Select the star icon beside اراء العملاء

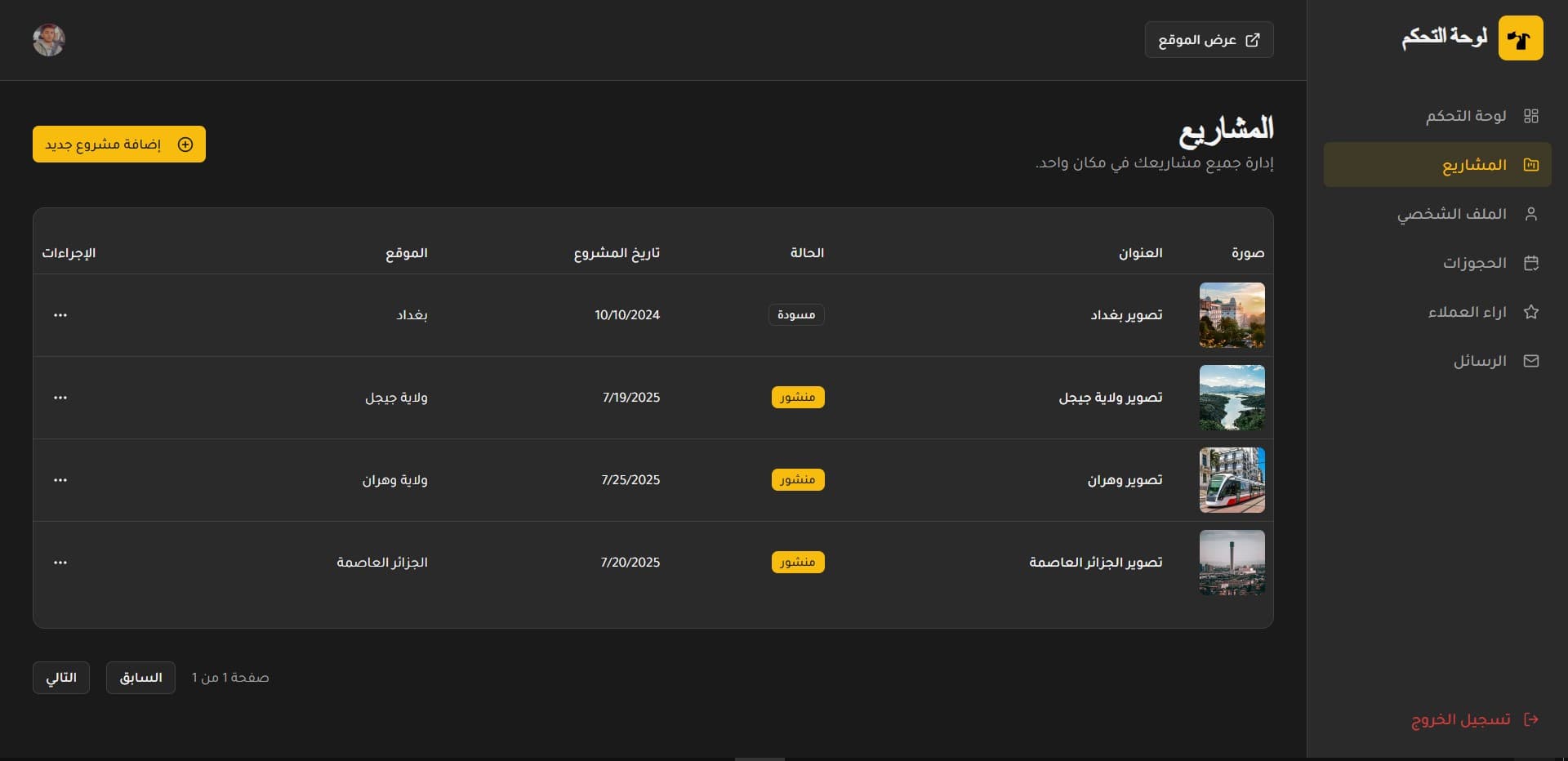1532,311
